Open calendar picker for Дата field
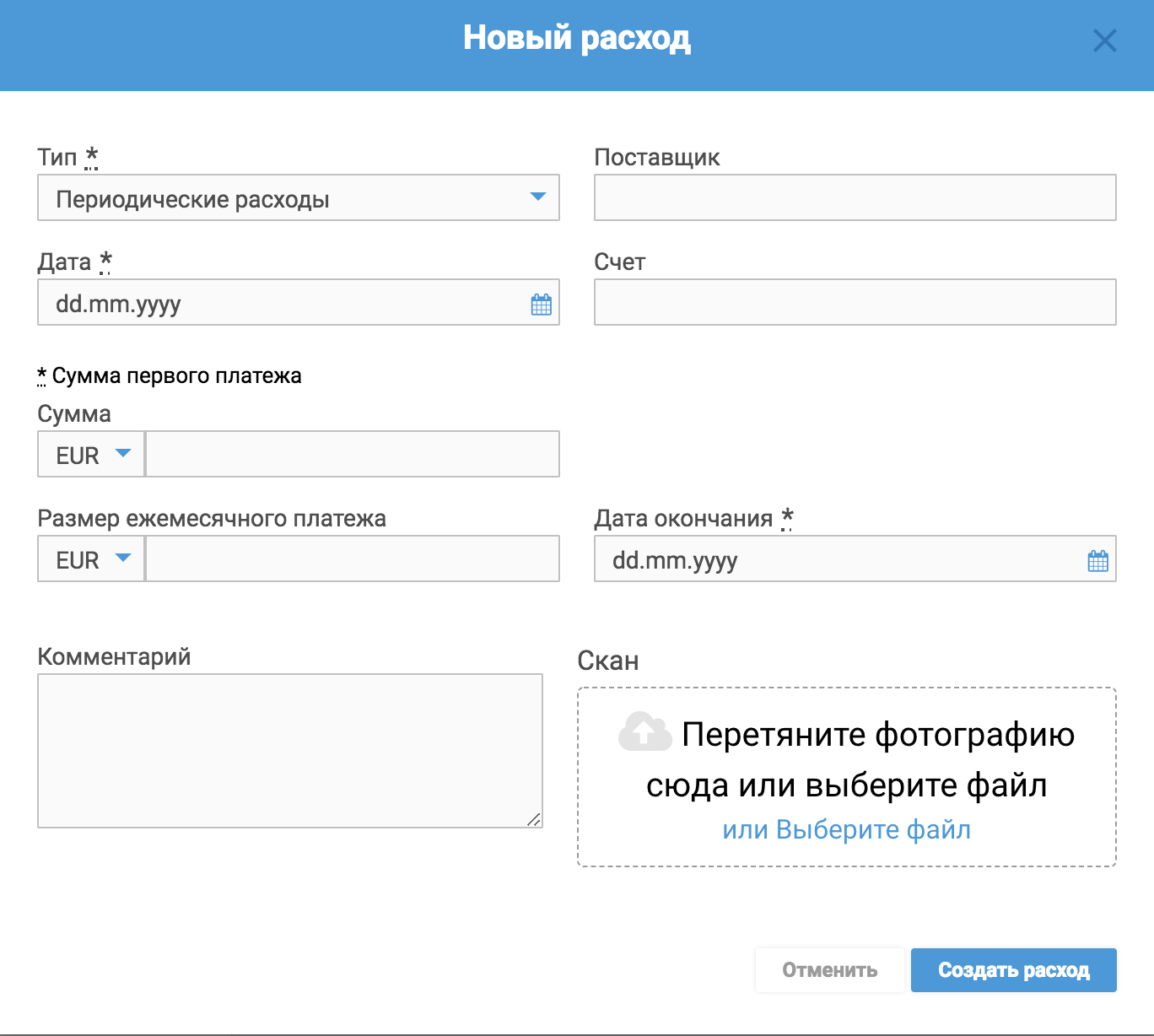Viewport: 1154px width, 1036px height. click(x=542, y=305)
